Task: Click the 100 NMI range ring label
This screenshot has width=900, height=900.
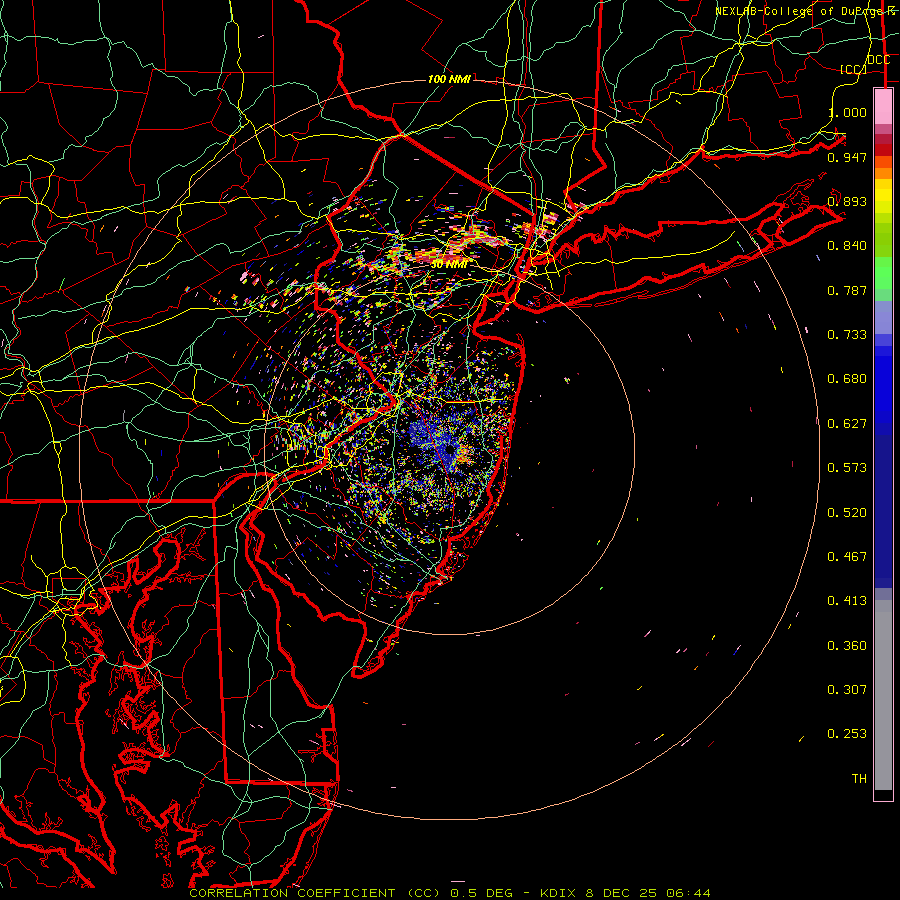Action: click(449, 79)
